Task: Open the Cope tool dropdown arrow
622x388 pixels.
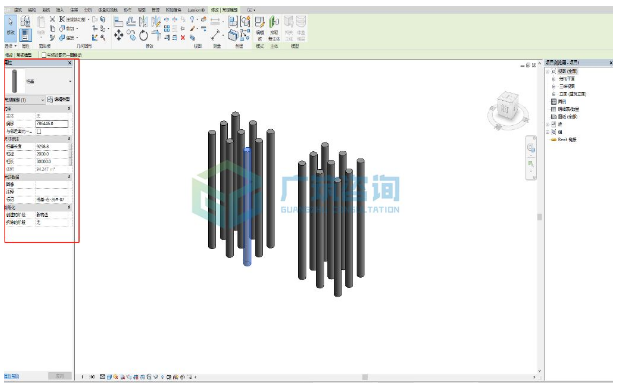Action: coord(87,19)
